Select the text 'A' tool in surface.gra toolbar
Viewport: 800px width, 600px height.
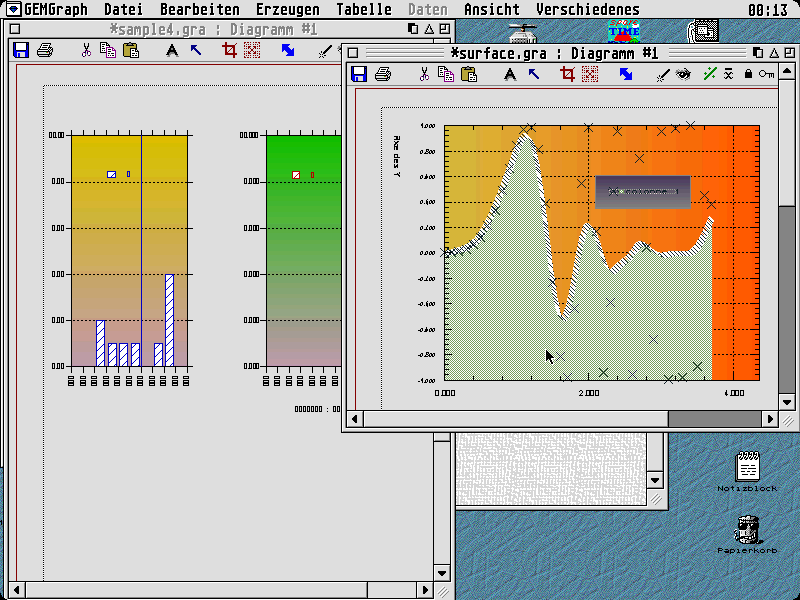[x=511, y=74]
